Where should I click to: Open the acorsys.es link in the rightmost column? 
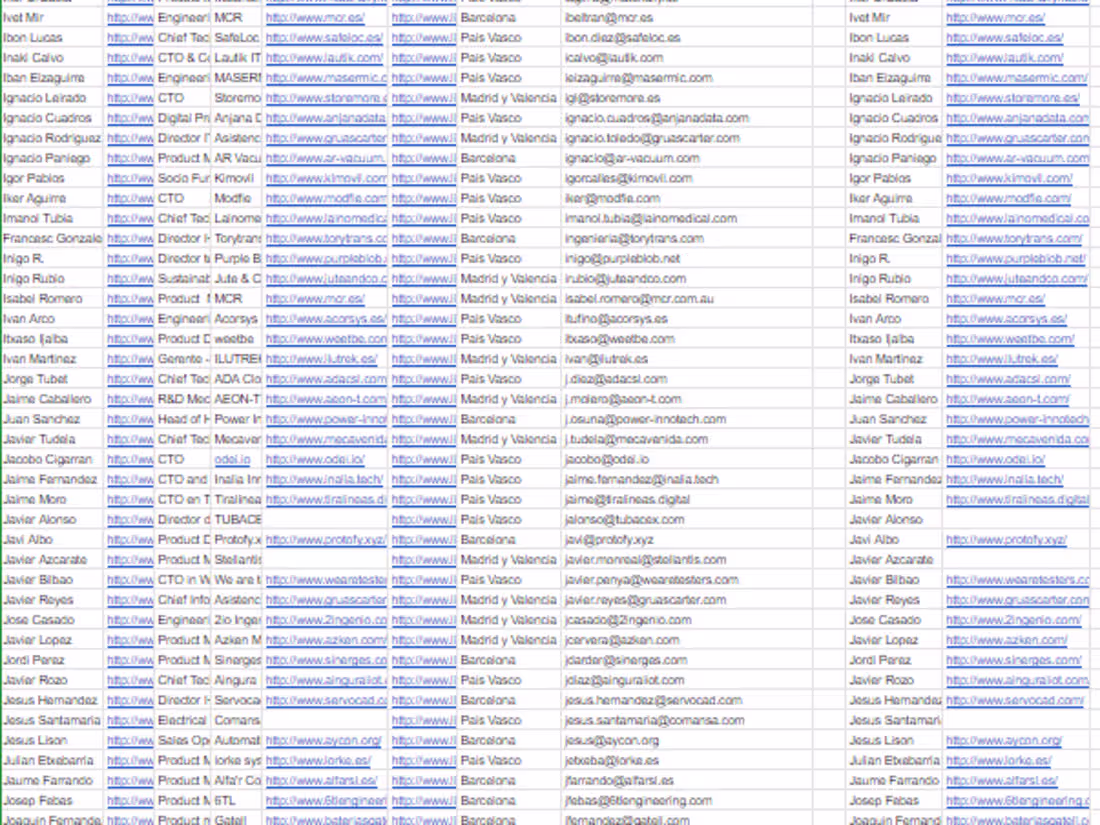pyautogui.click(x=1006, y=319)
